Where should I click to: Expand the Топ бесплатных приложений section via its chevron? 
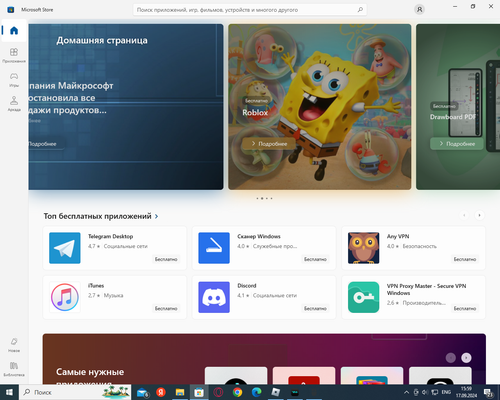156,216
